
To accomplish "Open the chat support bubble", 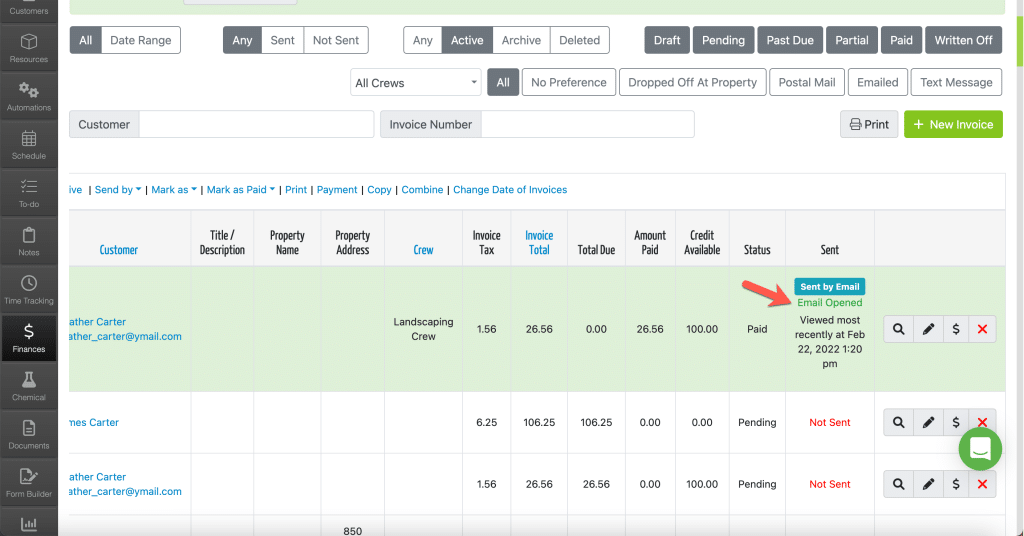I will click(x=980, y=449).
